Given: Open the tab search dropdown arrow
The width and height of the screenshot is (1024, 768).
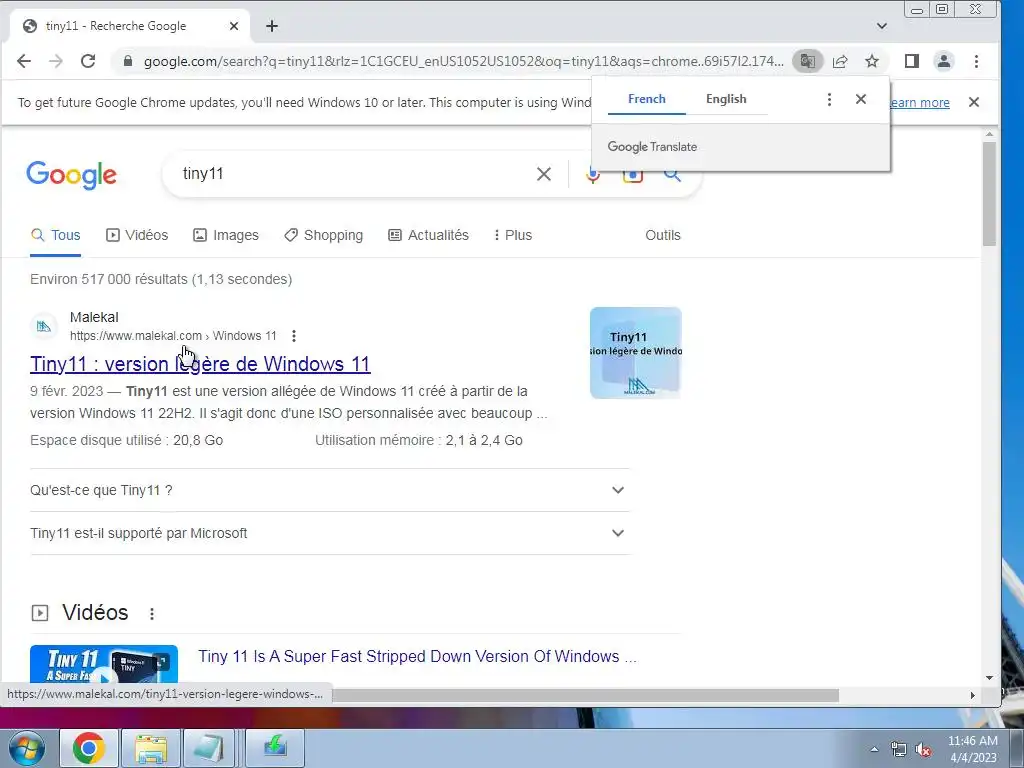Looking at the screenshot, I should point(882,26).
